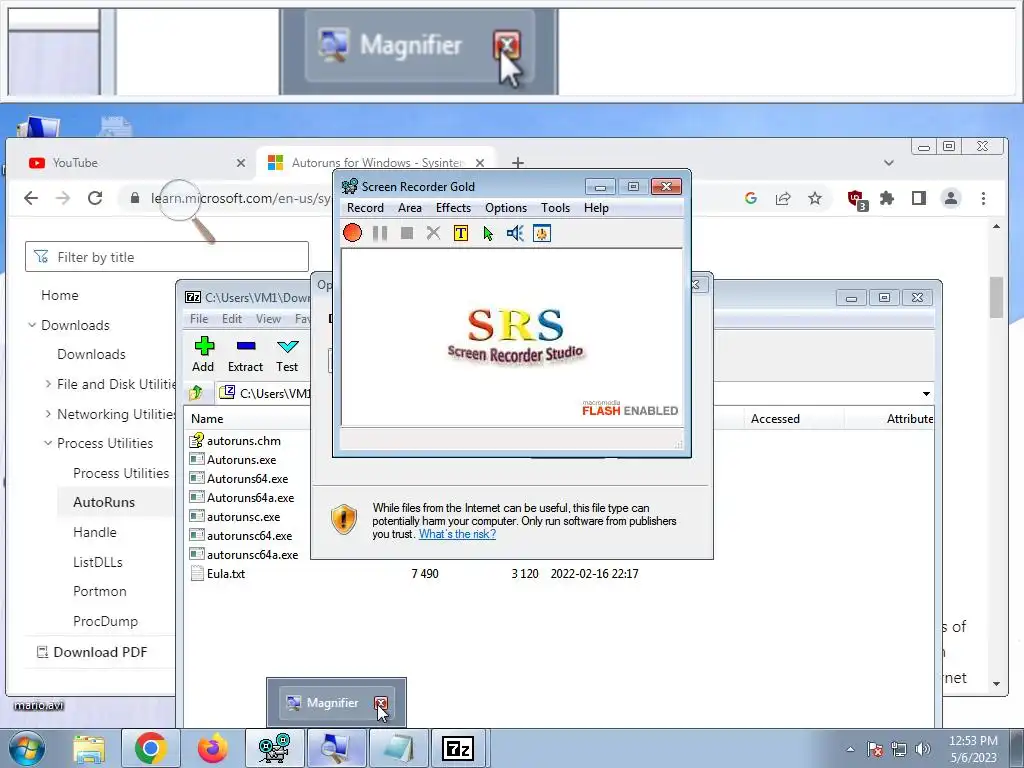Open the Chrome profile avatar

951,198
